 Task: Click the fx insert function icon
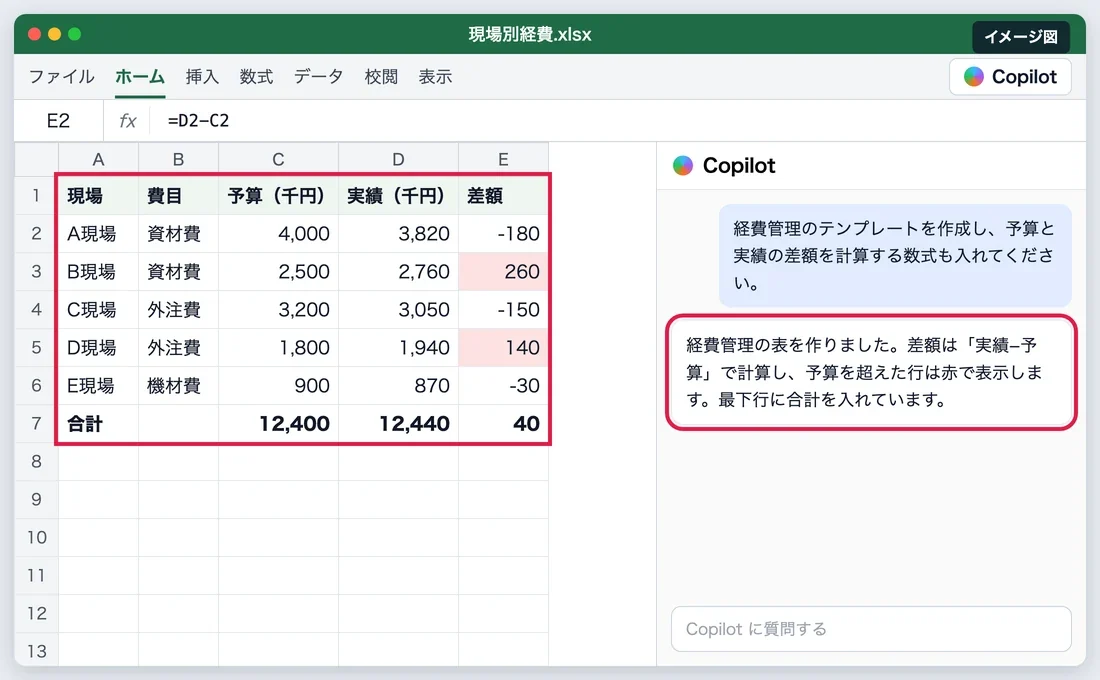[x=128, y=121]
